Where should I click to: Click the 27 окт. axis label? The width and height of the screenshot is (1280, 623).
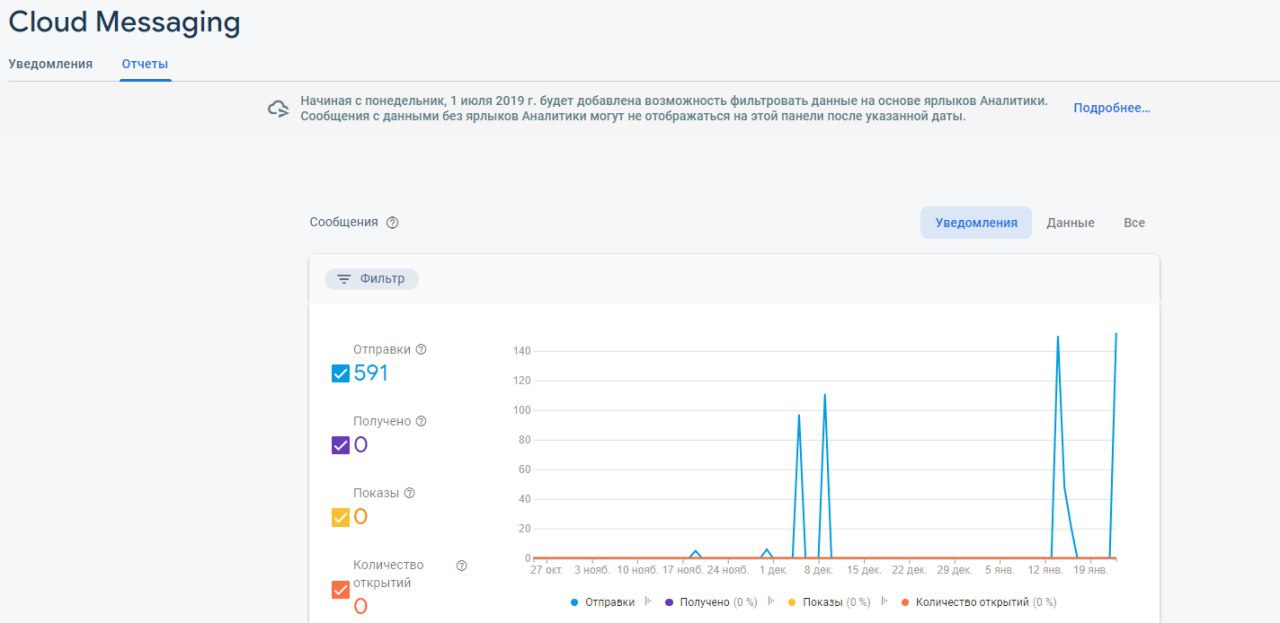click(x=547, y=570)
